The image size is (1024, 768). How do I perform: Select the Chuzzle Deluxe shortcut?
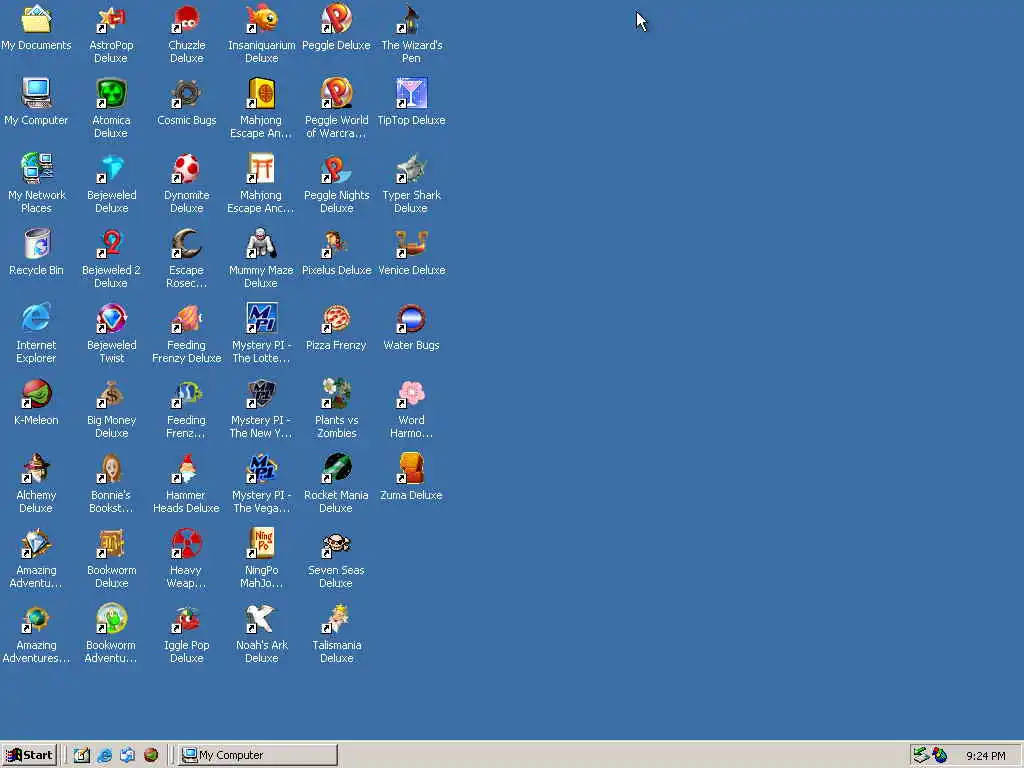click(186, 33)
